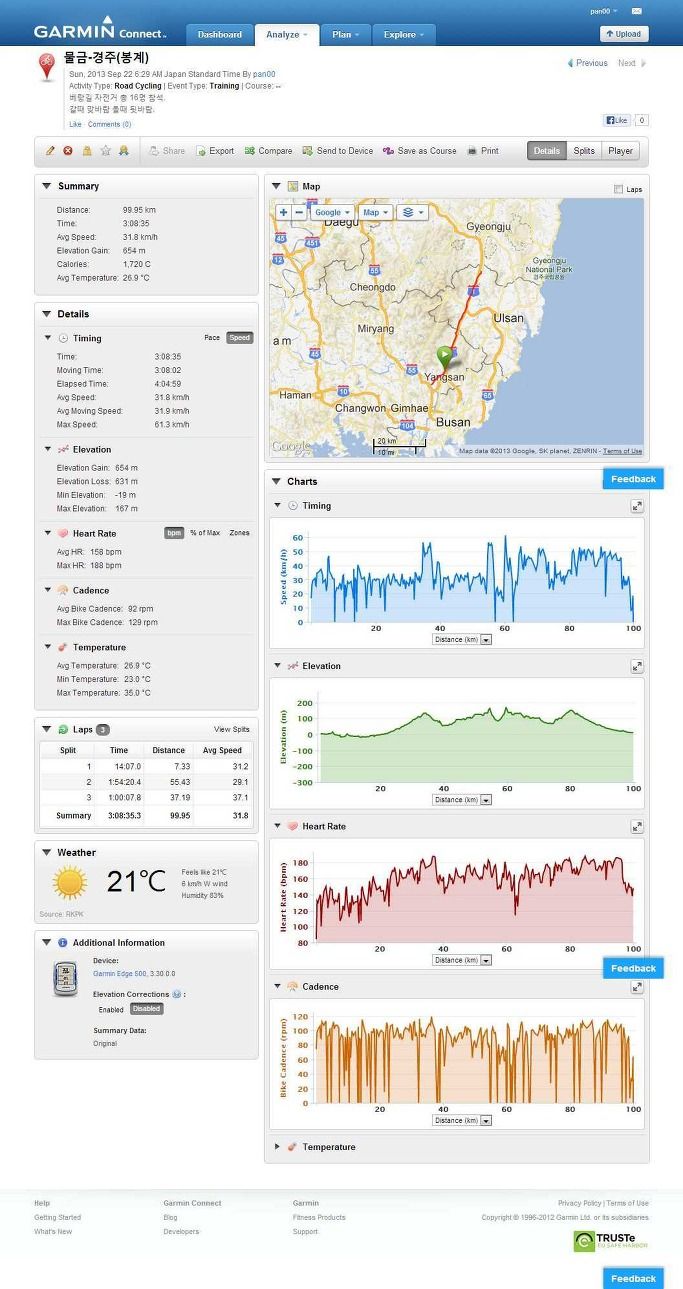
Task: Collapse the Weather panel
Action: pyautogui.click(x=46, y=853)
